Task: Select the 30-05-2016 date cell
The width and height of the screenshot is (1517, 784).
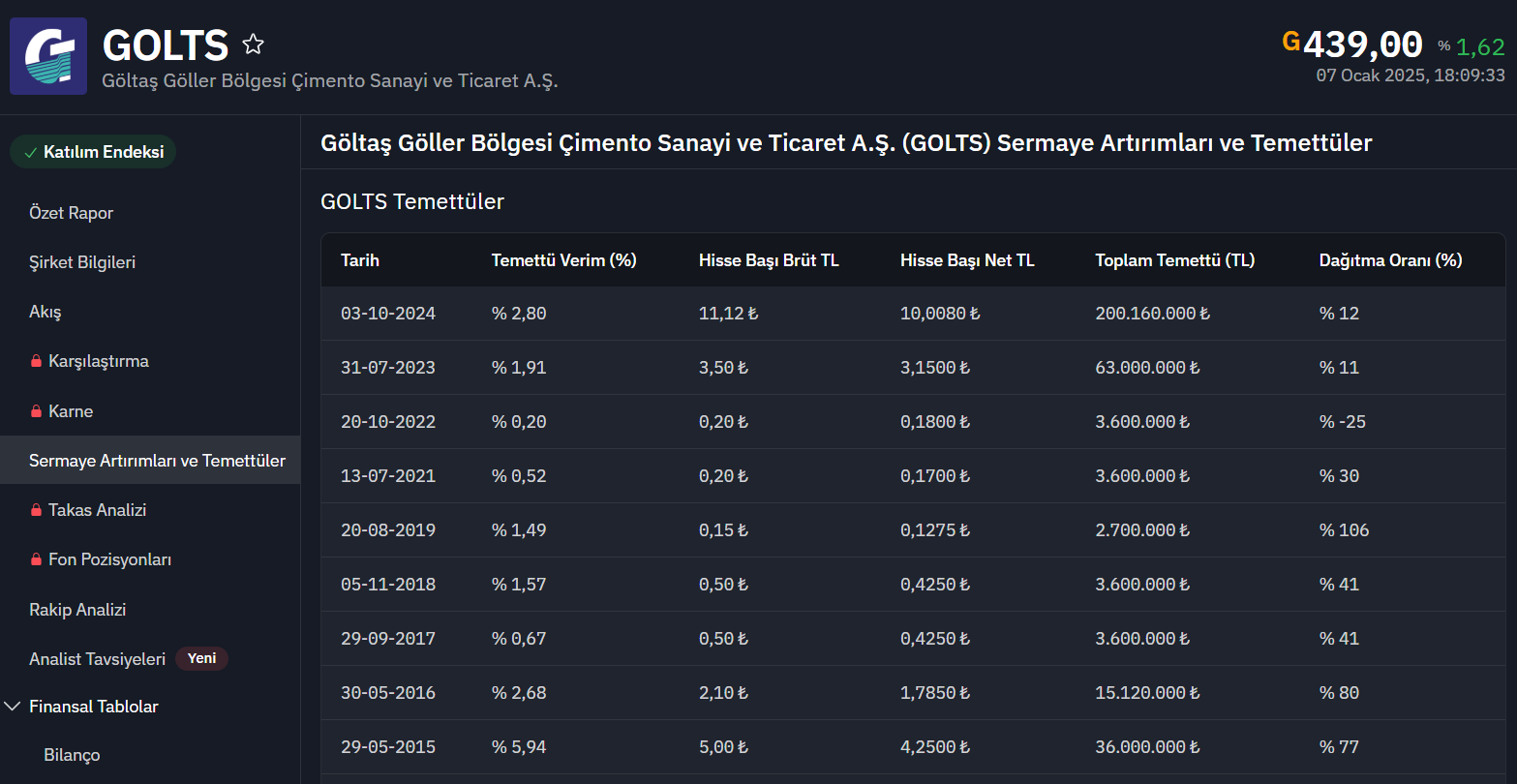Action: (388, 693)
